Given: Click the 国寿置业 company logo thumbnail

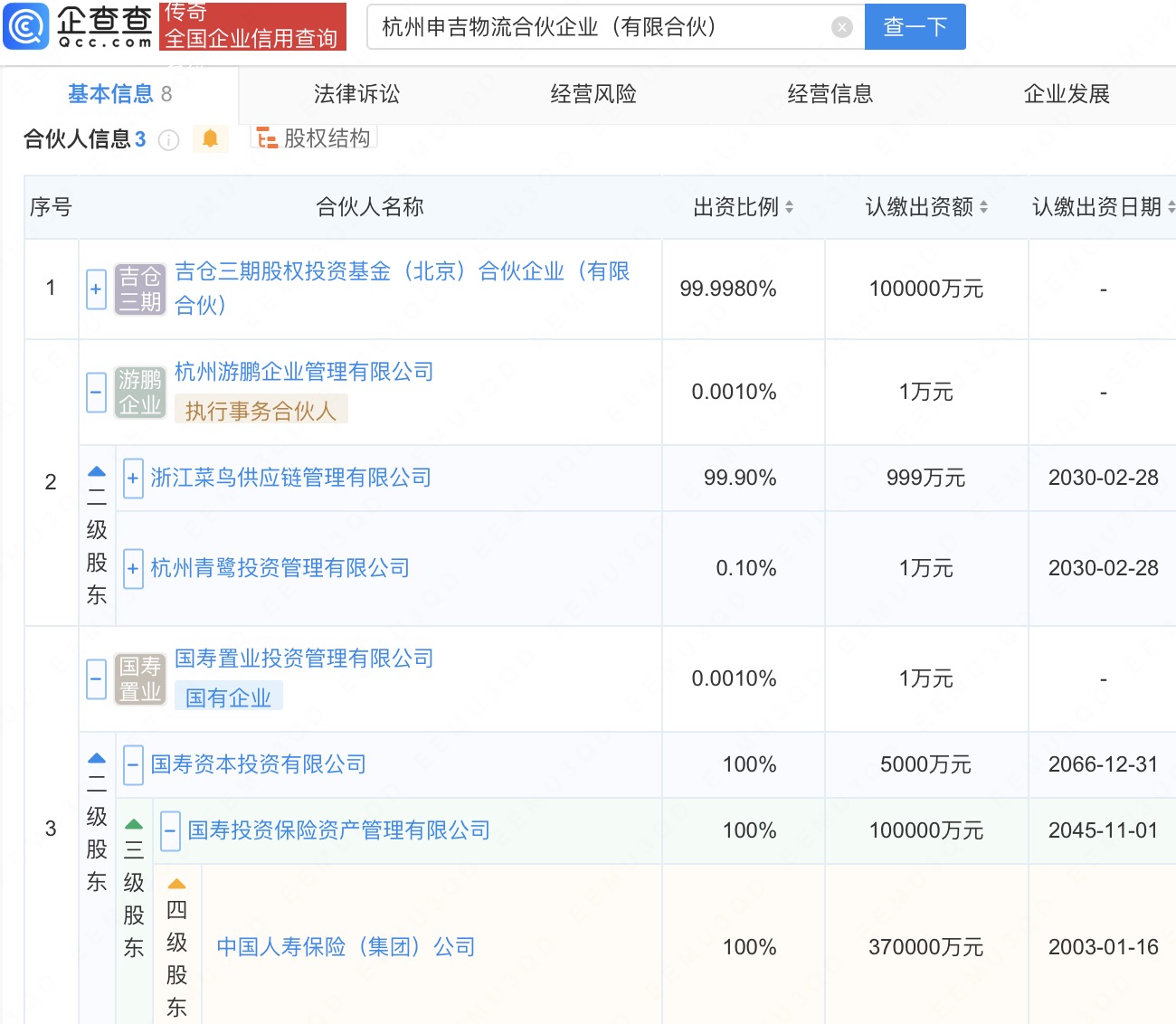Looking at the screenshot, I should click(x=140, y=679).
